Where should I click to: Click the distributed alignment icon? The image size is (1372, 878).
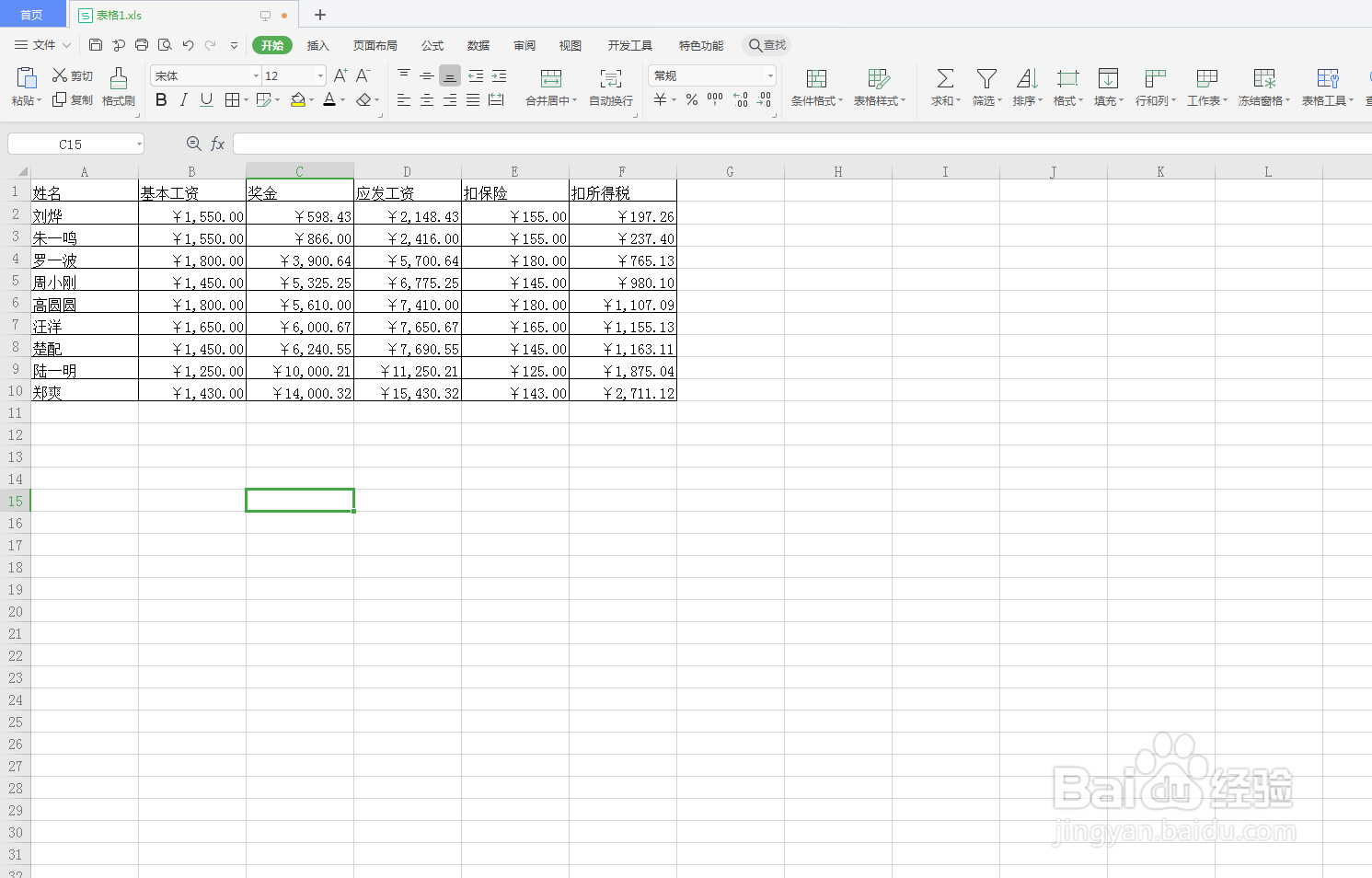(496, 99)
